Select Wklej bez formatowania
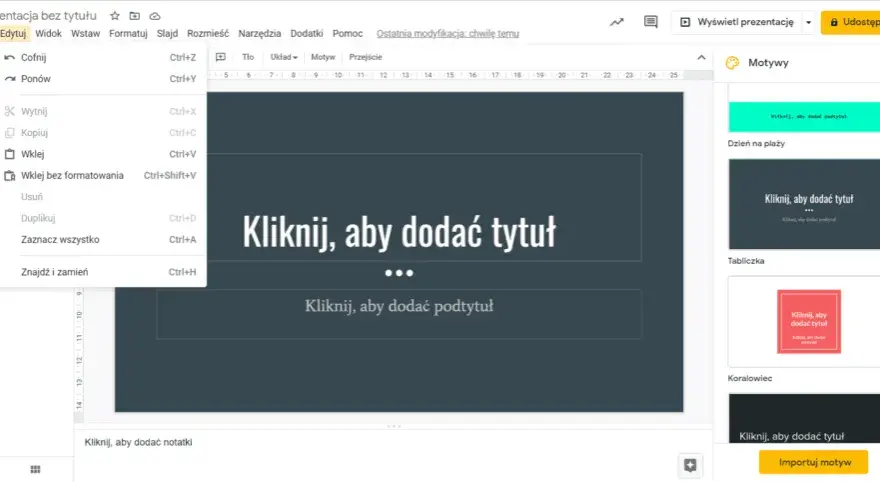 coord(103,175)
